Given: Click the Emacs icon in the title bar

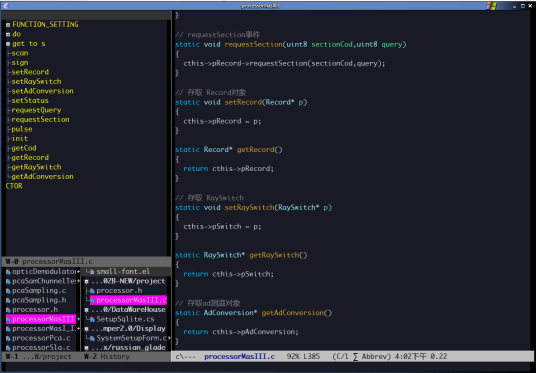Looking at the screenshot, I should click(5, 6).
